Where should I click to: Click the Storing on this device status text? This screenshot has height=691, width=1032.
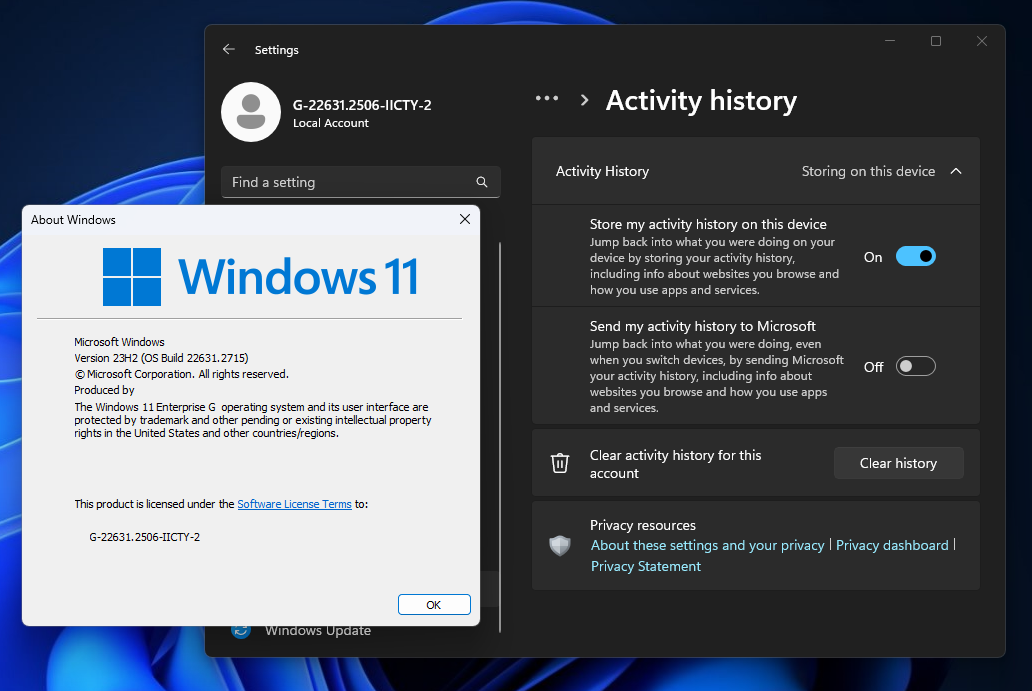pos(868,171)
